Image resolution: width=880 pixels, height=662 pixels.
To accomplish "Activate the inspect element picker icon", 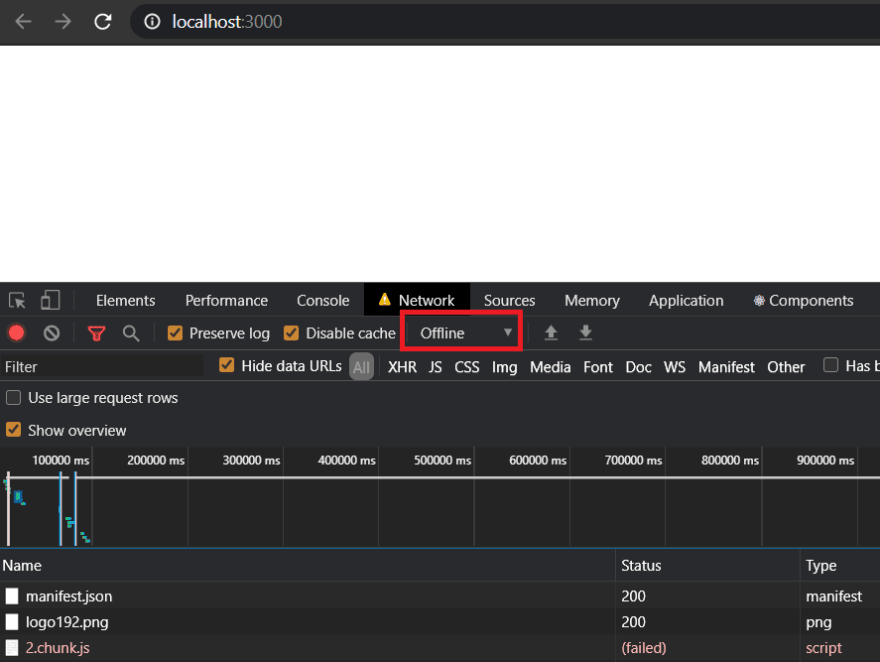I will (x=17, y=301).
